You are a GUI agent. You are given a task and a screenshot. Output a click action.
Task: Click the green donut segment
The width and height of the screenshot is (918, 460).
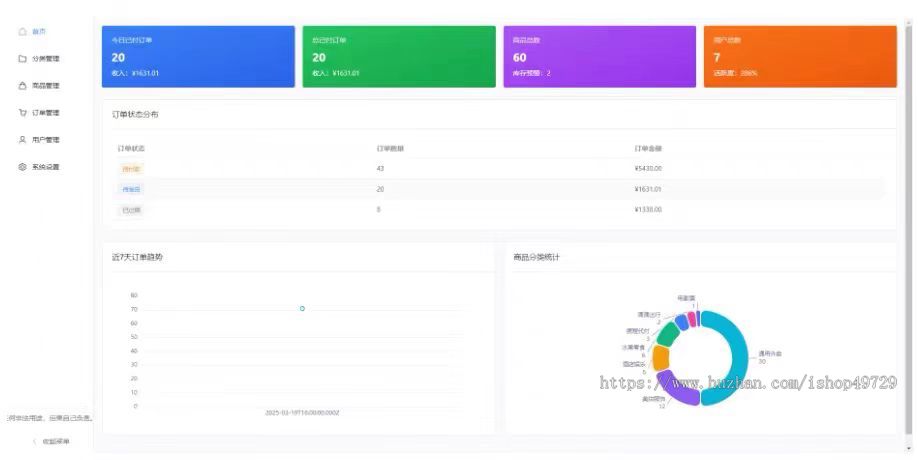(x=668, y=333)
